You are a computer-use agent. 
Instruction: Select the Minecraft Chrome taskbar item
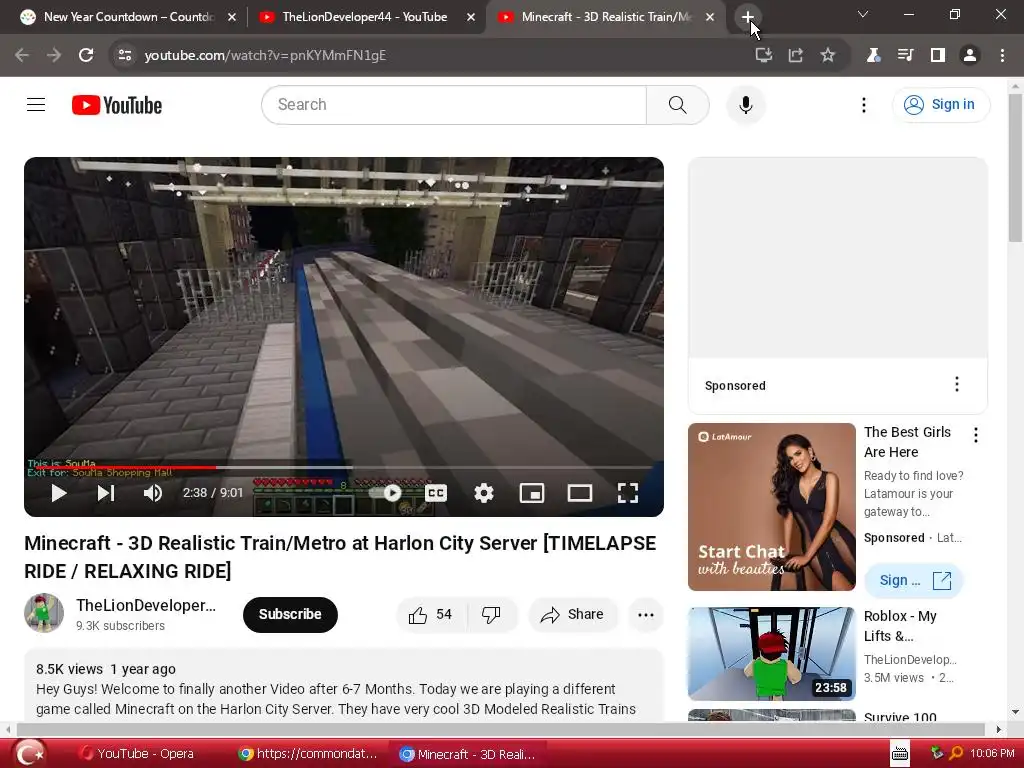pos(468,754)
